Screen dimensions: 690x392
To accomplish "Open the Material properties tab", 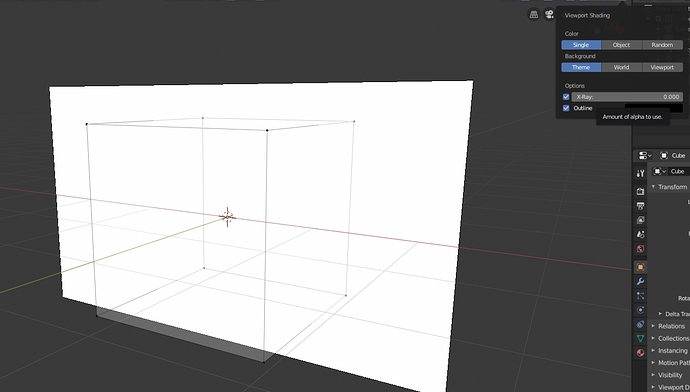I will 640,352.
